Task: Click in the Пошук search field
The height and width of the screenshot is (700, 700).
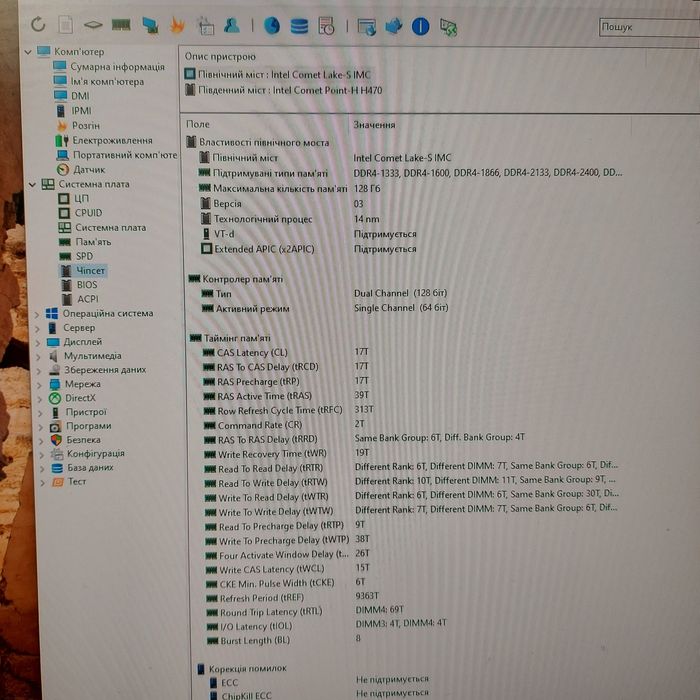Action: 650,27
